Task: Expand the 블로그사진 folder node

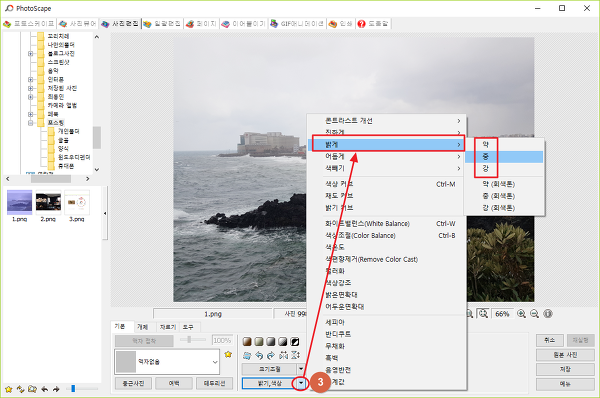Action: pos(30,54)
